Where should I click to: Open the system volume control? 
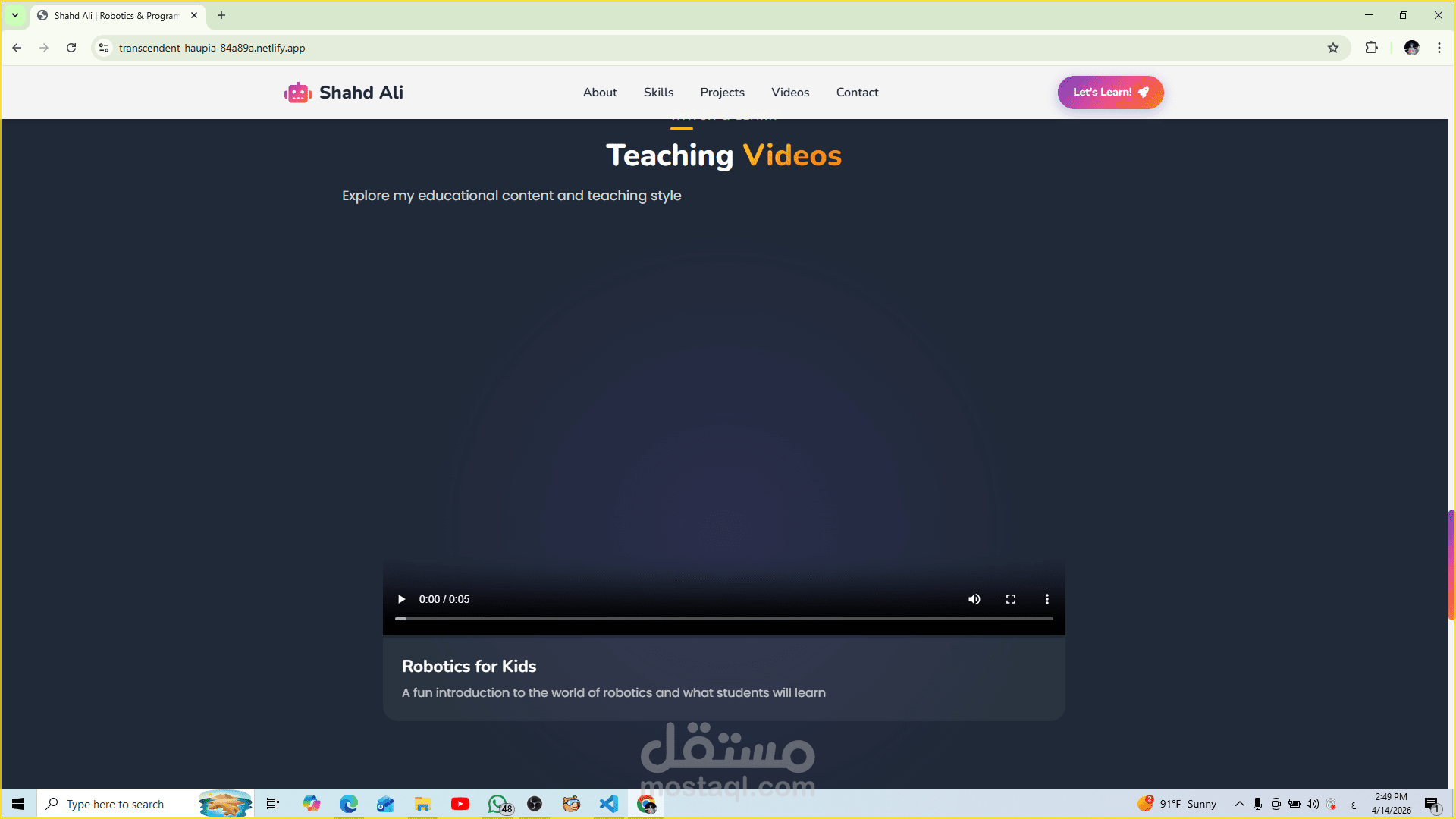point(1313,804)
